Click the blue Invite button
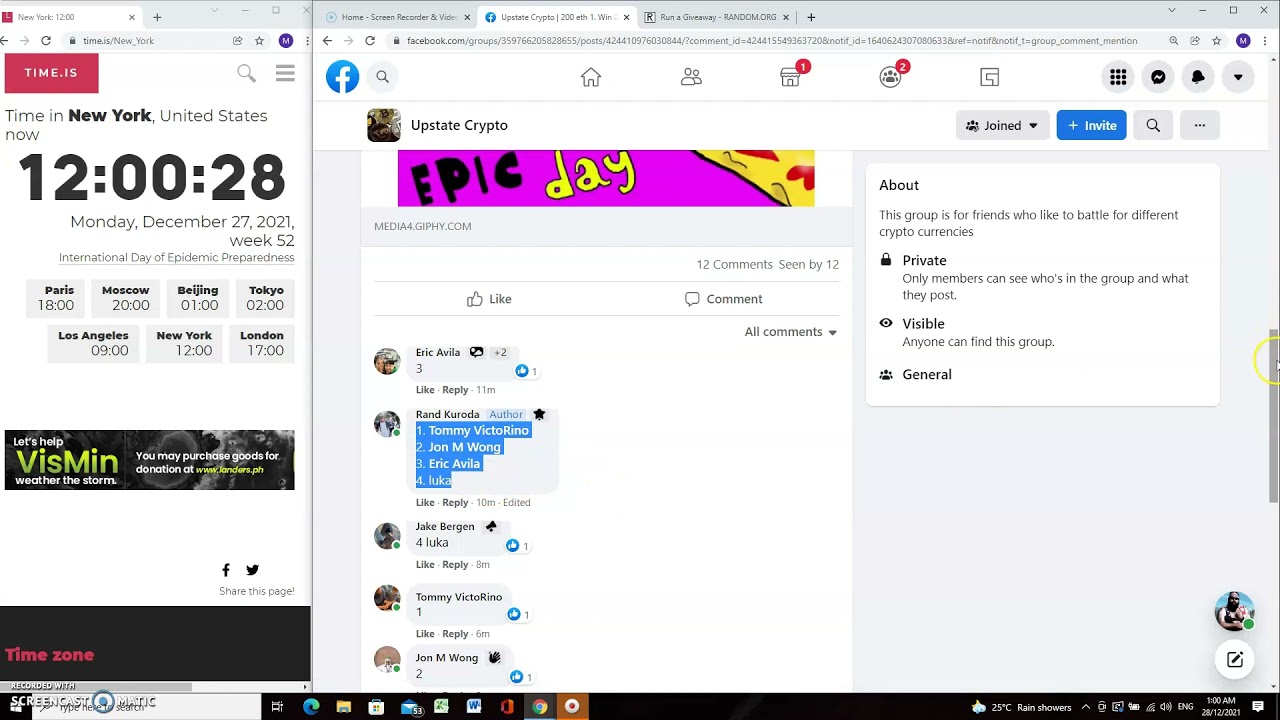This screenshot has height=720, width=1280. click(1091, 125)
